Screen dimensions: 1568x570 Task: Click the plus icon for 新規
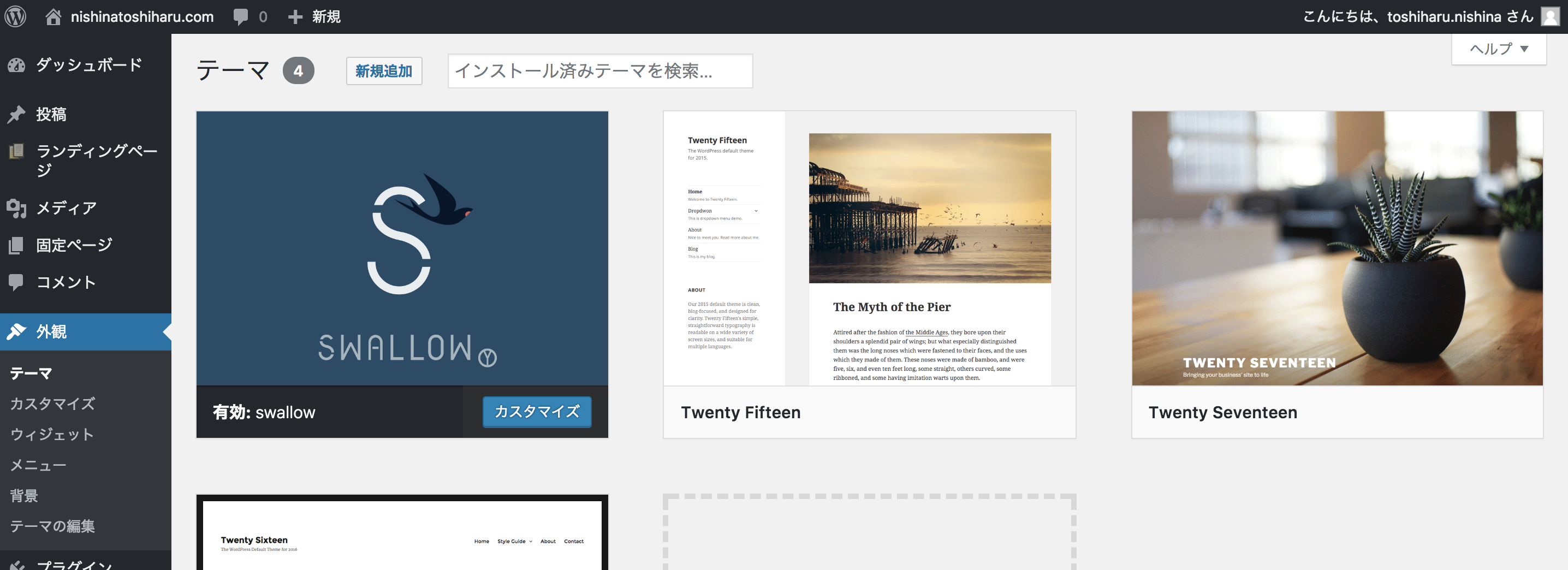point(295,16)
